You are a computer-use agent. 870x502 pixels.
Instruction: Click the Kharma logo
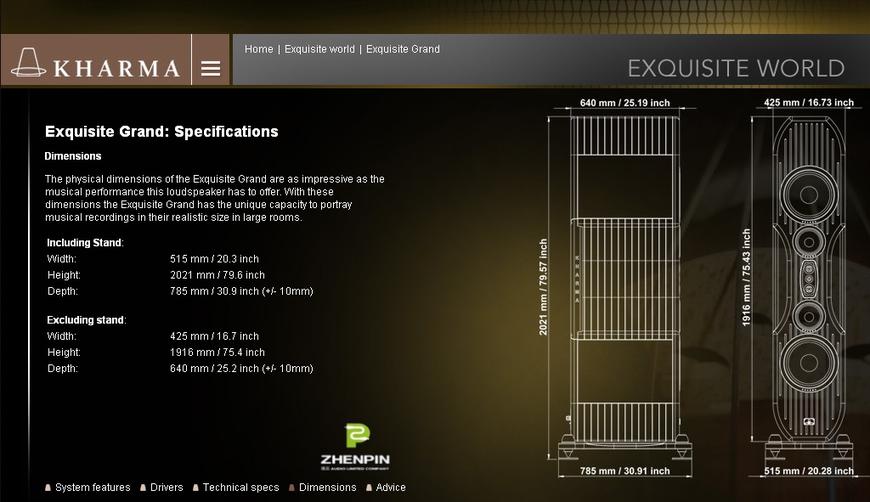coord(95,63)
